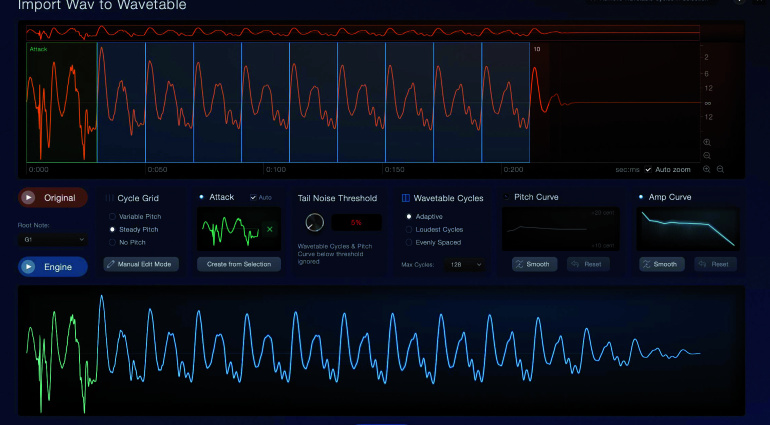Expand the Max Cycles dropdown

click(467, 264)
